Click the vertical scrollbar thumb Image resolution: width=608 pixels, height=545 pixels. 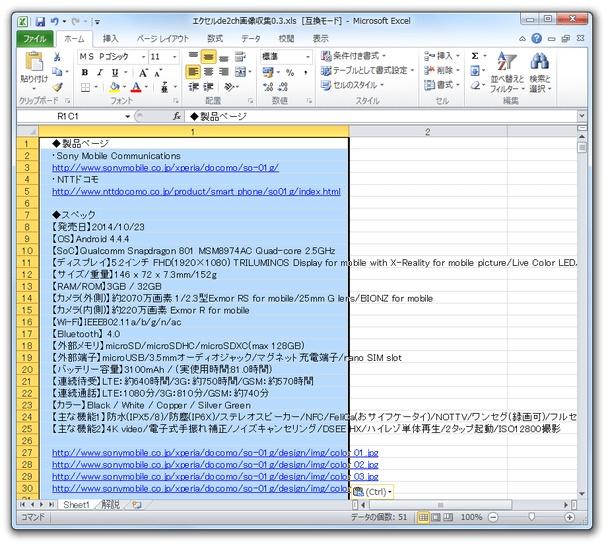pos(582,148)
